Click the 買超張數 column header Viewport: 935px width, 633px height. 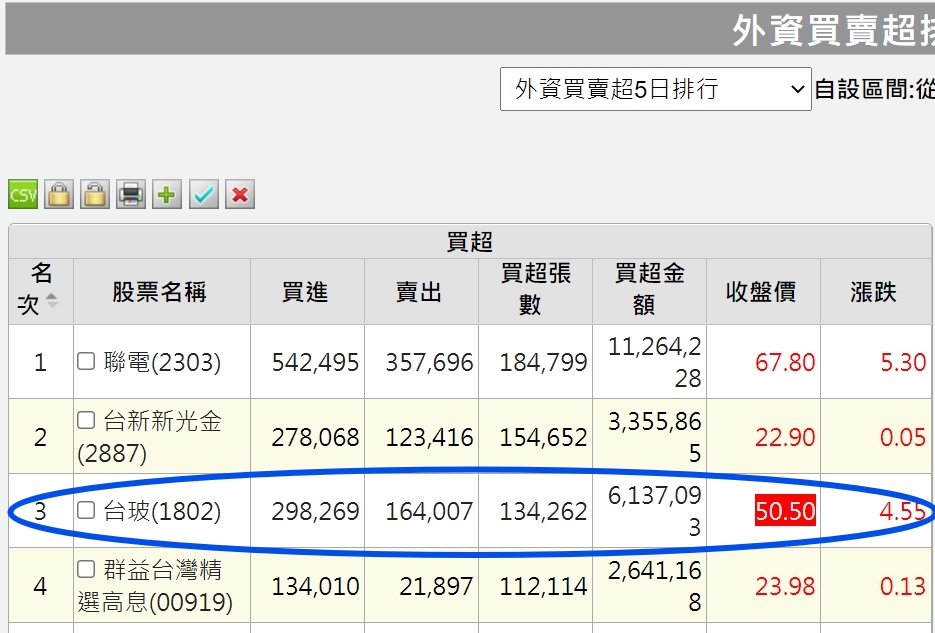point(535,290)
